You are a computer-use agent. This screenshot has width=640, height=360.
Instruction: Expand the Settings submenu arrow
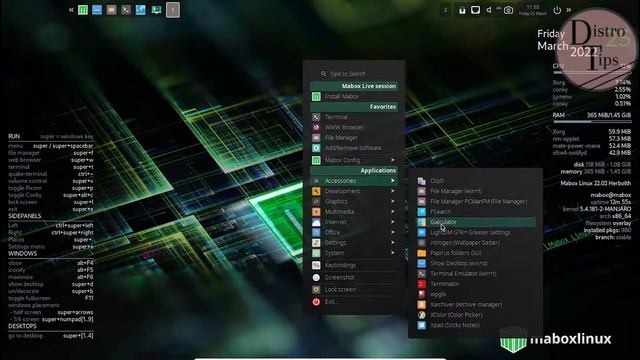[x=393, y=242]
